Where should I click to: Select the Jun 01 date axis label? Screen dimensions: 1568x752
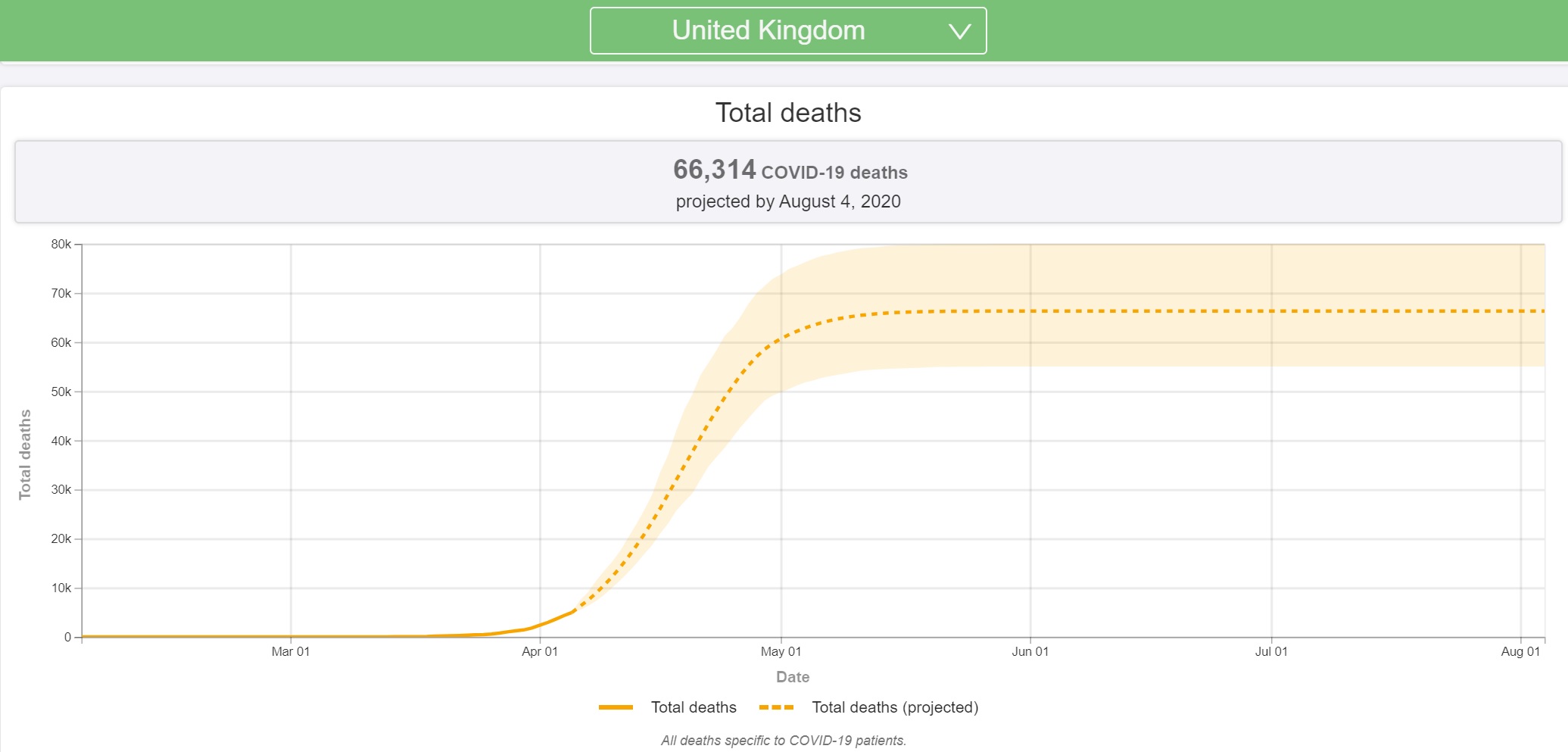click(1030, 651)
